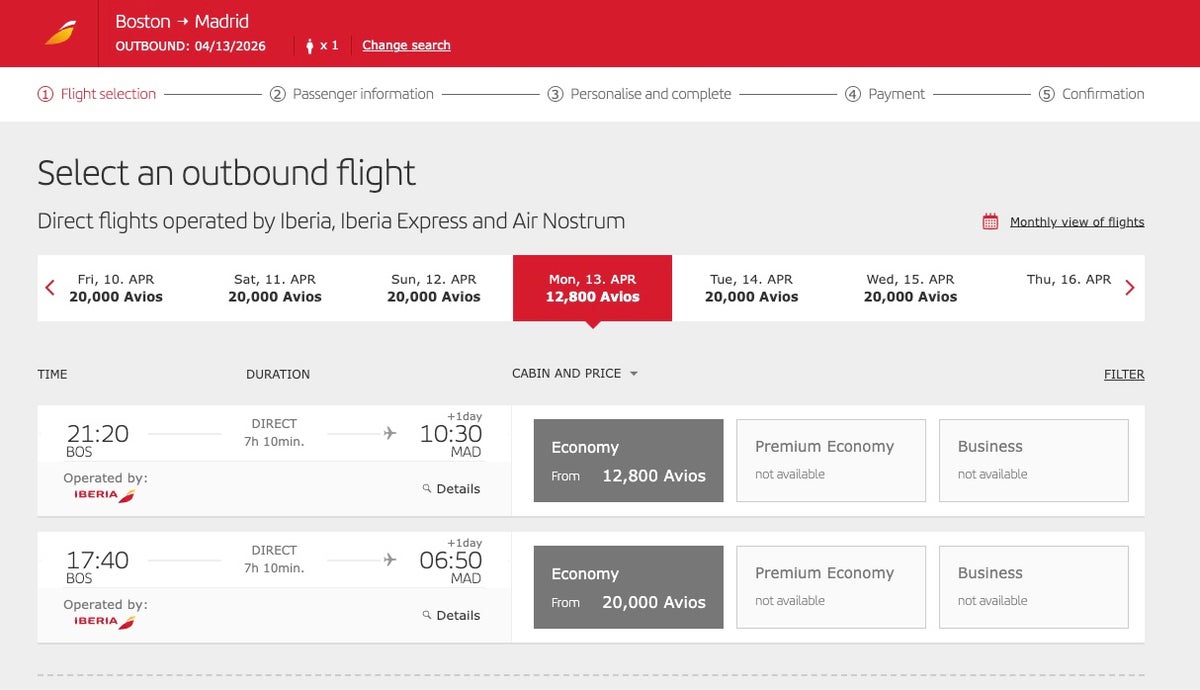
Task: Click the Iberia logo in header
Action: point(59,33)
